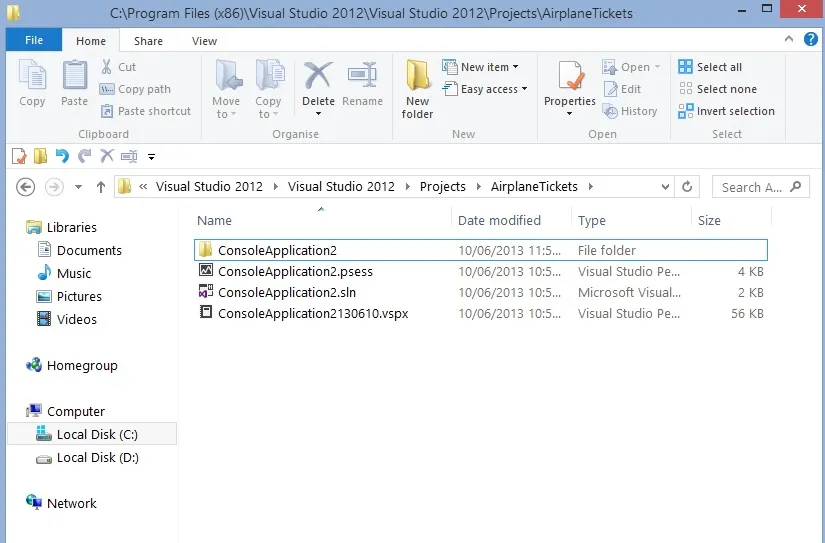Switch to the Home ribbon tab
The height and width of the screenshot is (543, 825).
(90, 41)
